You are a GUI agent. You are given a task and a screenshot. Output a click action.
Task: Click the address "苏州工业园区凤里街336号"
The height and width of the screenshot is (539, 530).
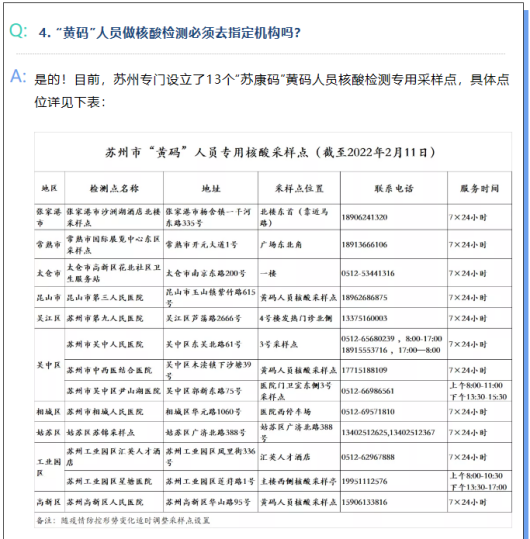coord(211,456)
